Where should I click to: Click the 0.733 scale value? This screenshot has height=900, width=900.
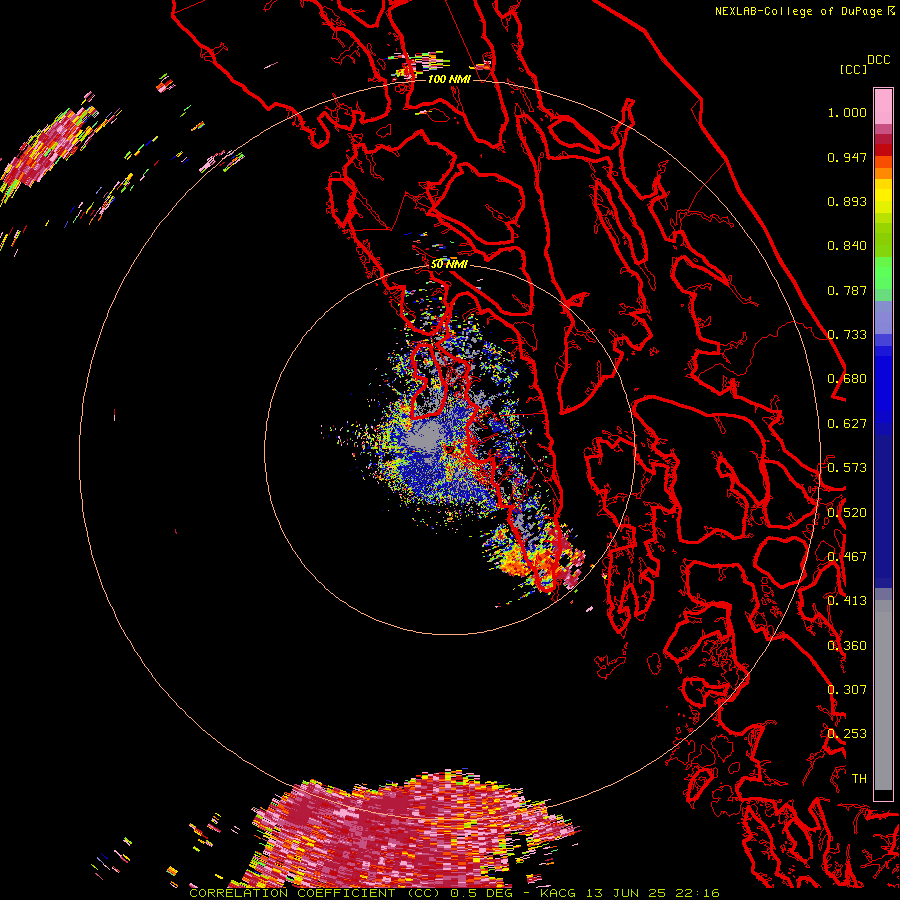(847, 335)
